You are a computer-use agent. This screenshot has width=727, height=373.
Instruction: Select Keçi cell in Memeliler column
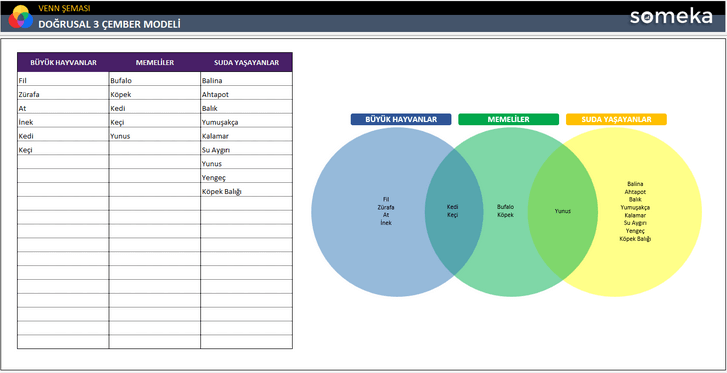[155, 121]
